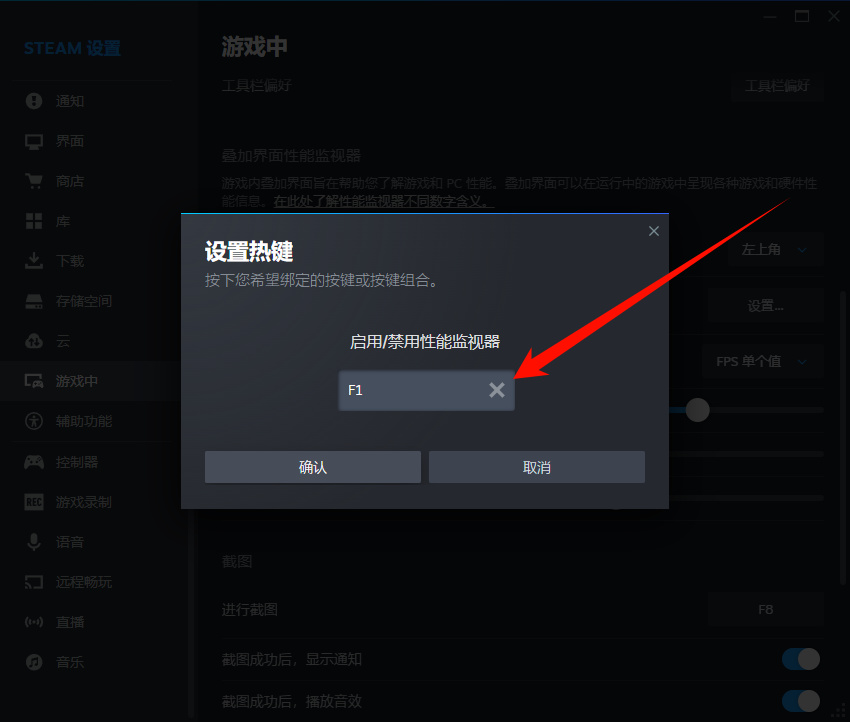Toggle 截图成功后，播放音效 switch
This screenshot has height=722, width=850.
pyautogui.click(x=801, y=701)
